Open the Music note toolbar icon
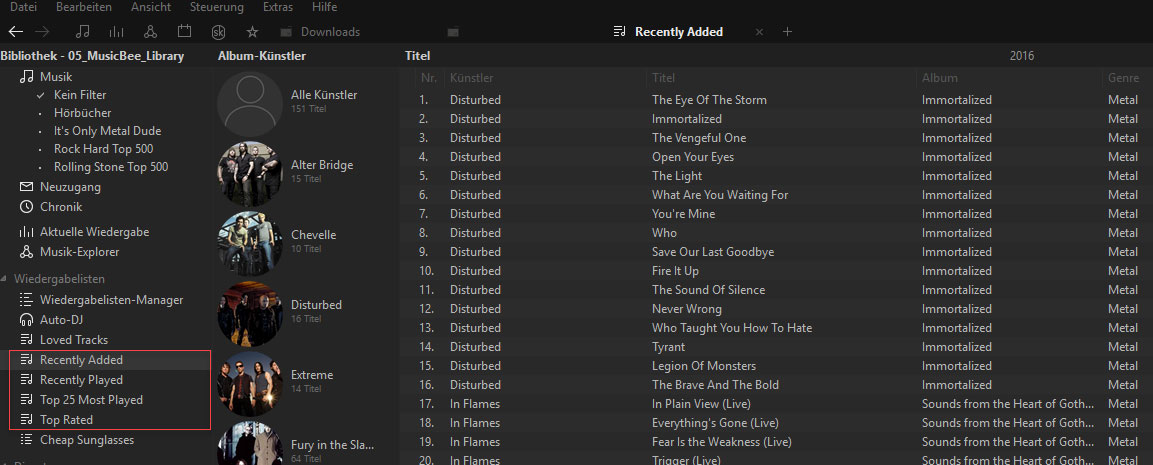 pos(83,32)
